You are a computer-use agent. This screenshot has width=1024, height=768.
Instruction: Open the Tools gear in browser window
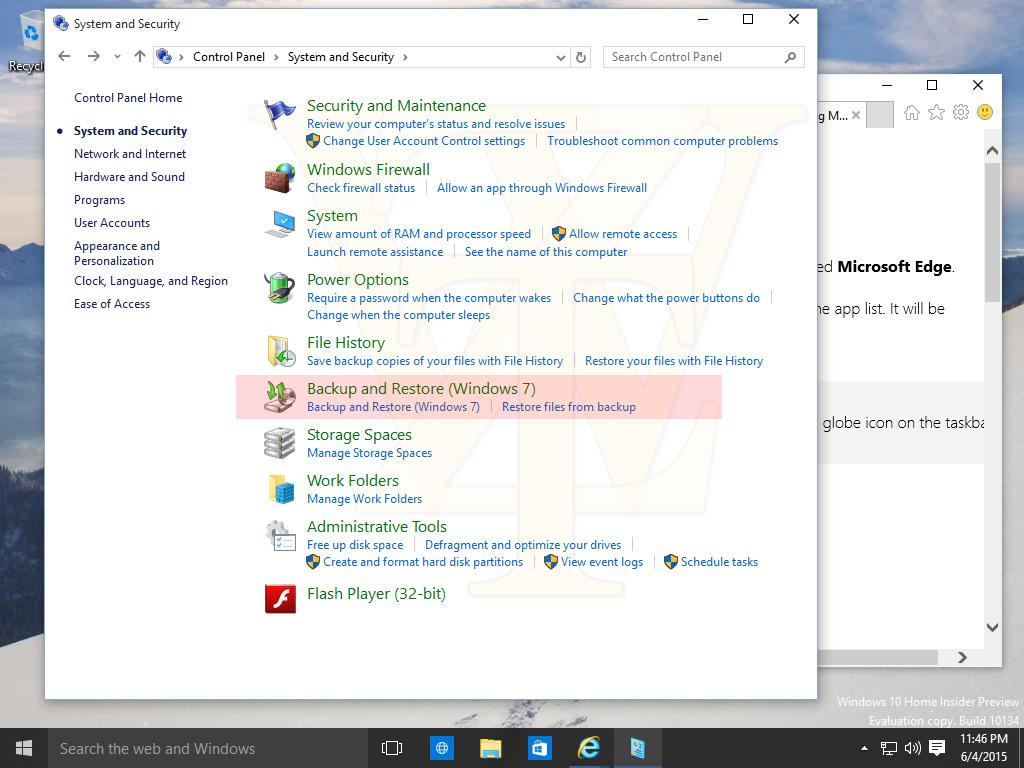click(961, 112)
